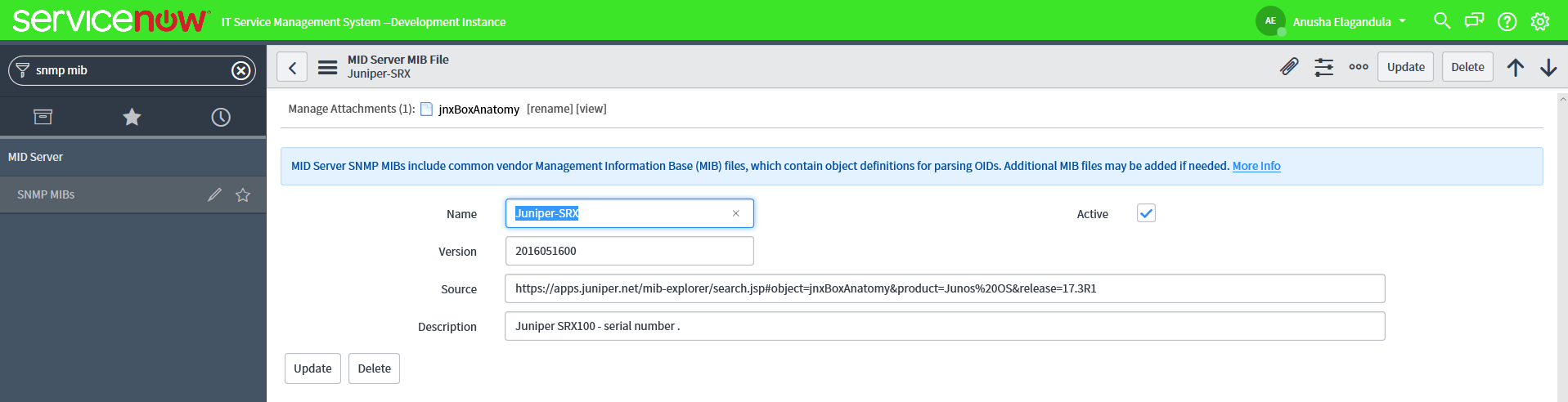Open the More Info link
The height and width of the screenshot is (402, 1568).
pos(1256,166)
